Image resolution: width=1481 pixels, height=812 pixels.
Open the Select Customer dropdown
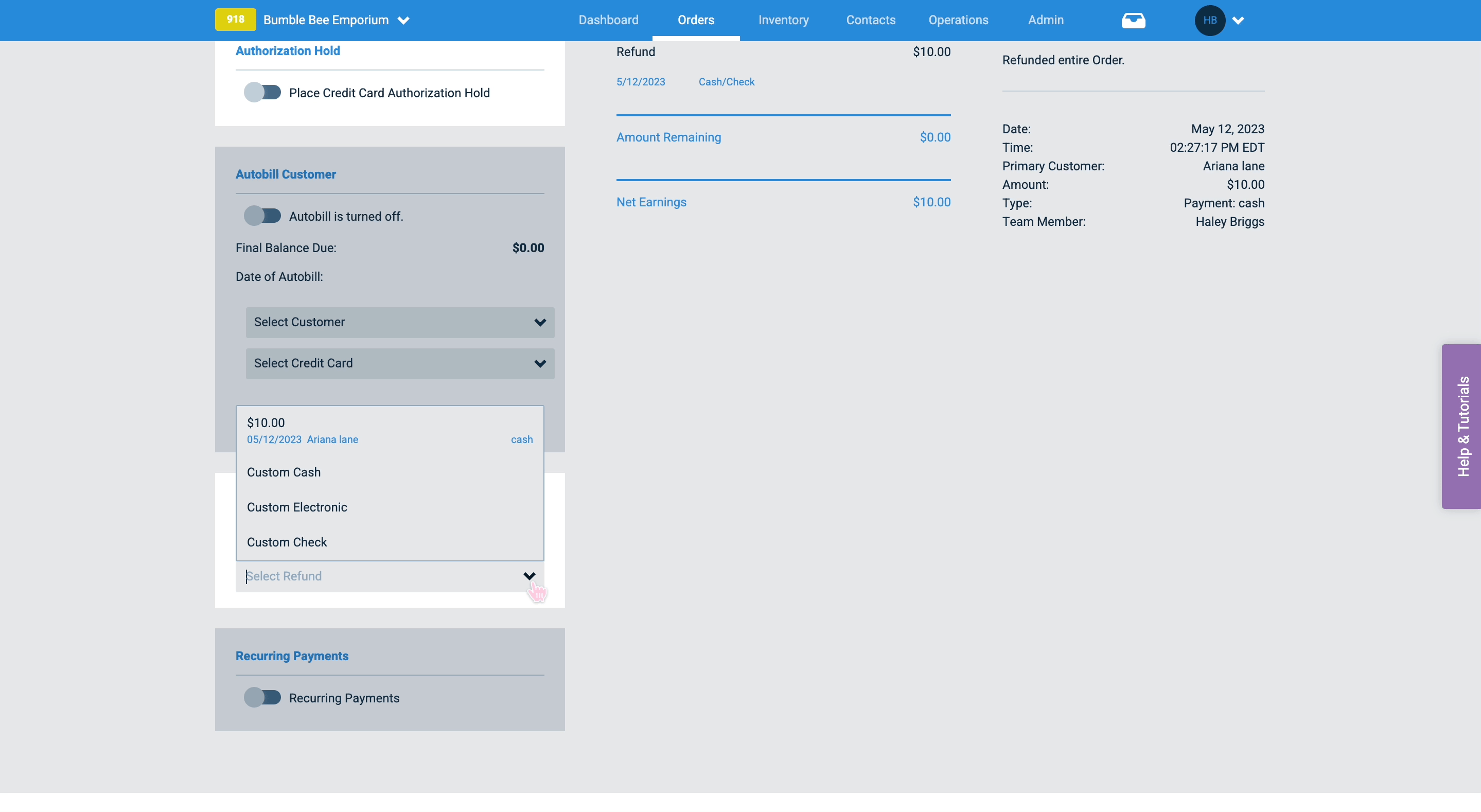400,322
